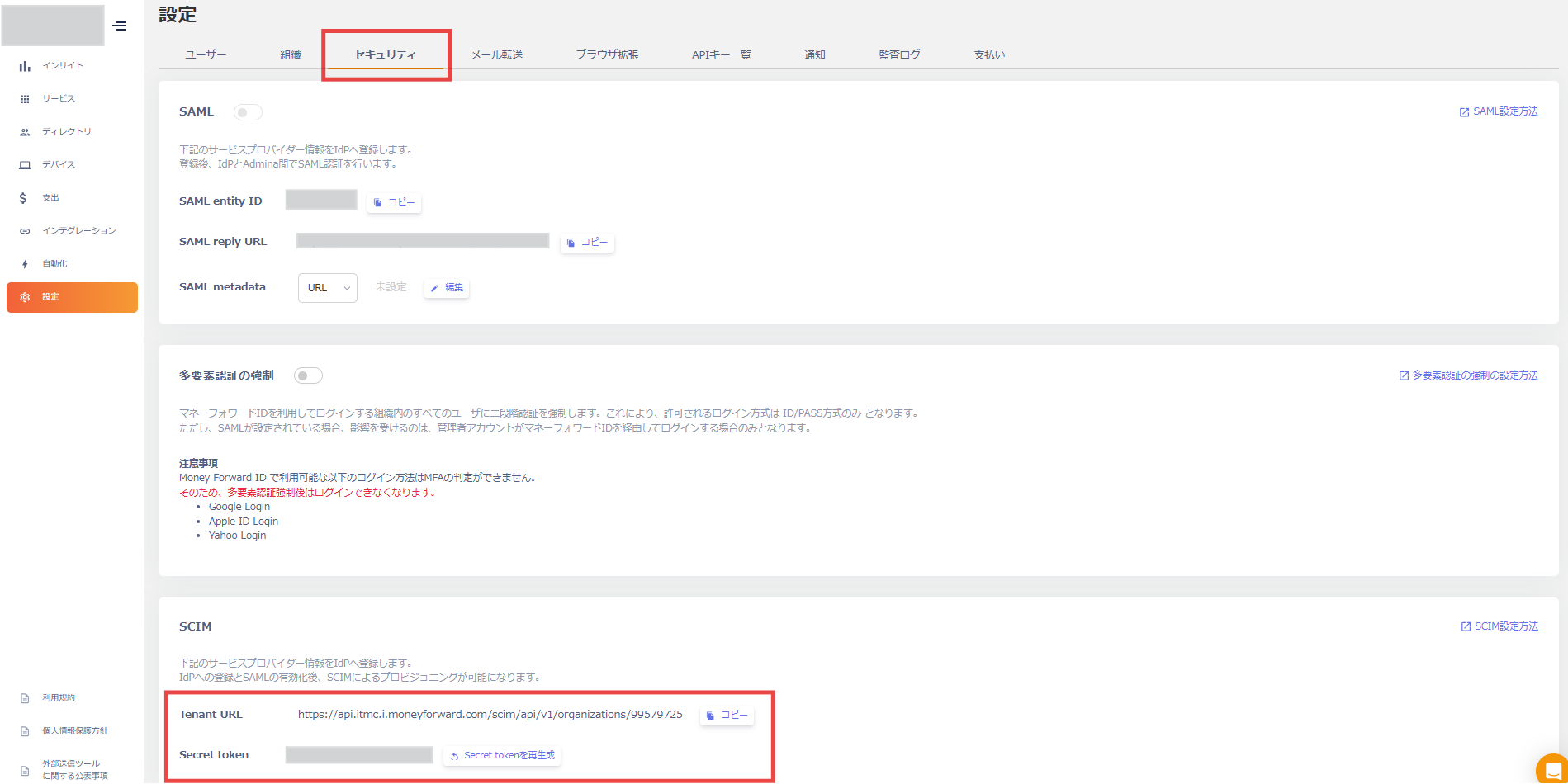Toggle the SAML switch
The image size is (1568, 784).
[x=248, y=112]
